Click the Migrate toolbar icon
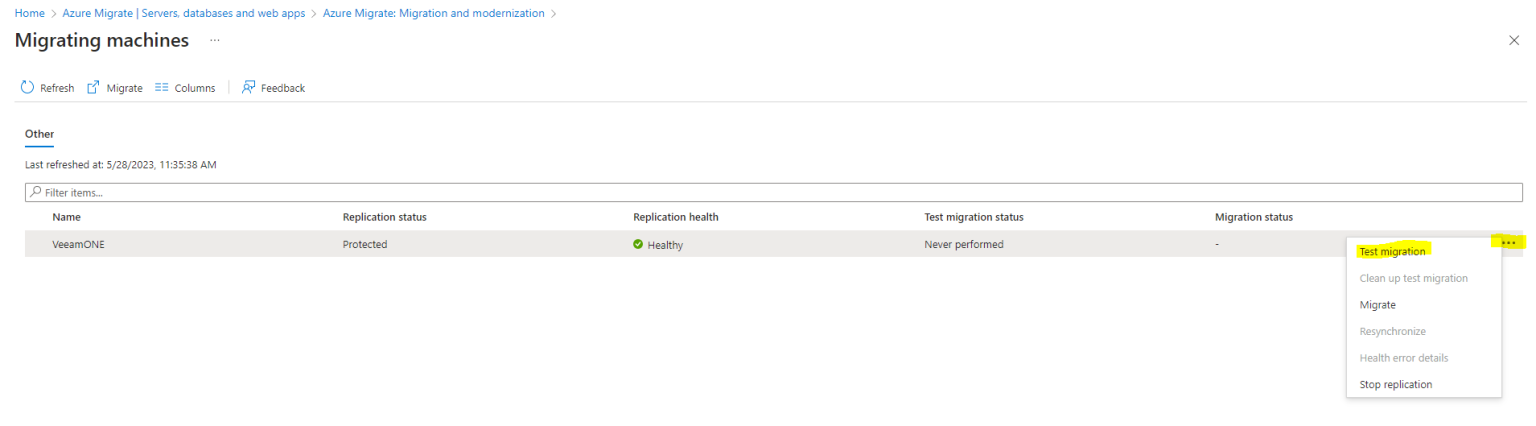Viewport: 1536px width, 426px height. coord(93,88)
